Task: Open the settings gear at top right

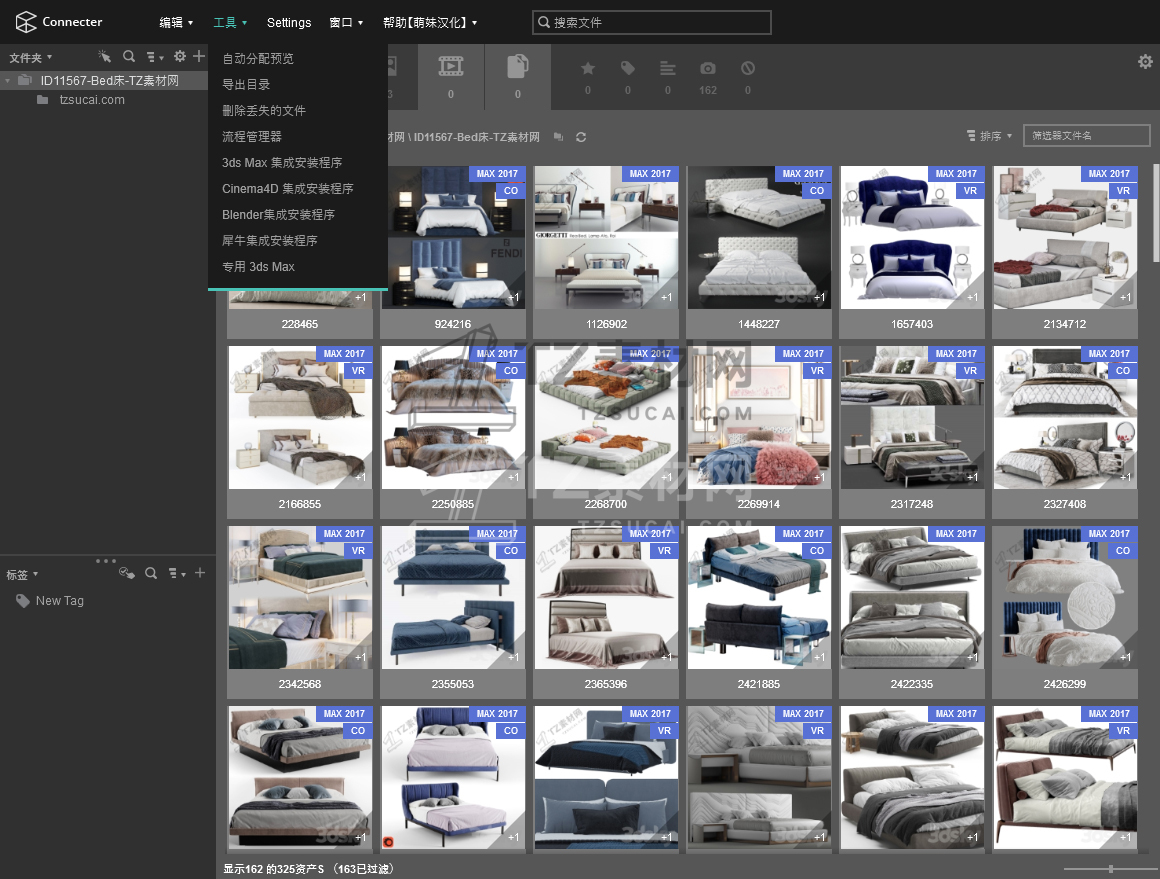Action: point(1145,62)
